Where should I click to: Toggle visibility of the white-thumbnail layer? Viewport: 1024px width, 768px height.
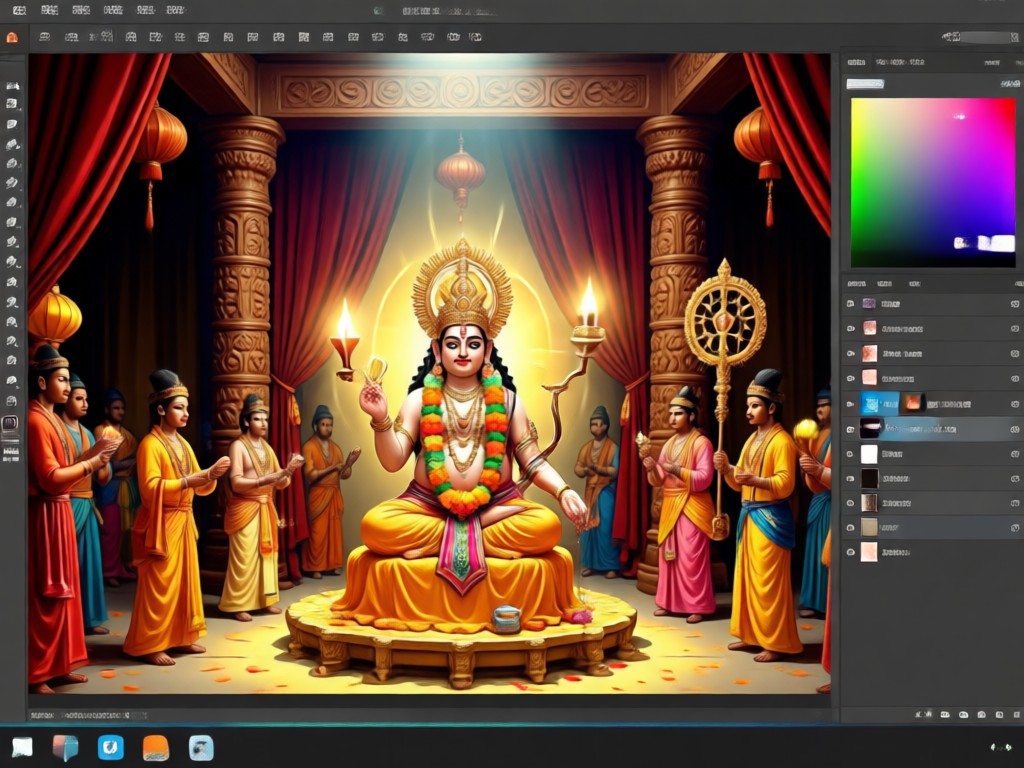[x=850, y=454]
